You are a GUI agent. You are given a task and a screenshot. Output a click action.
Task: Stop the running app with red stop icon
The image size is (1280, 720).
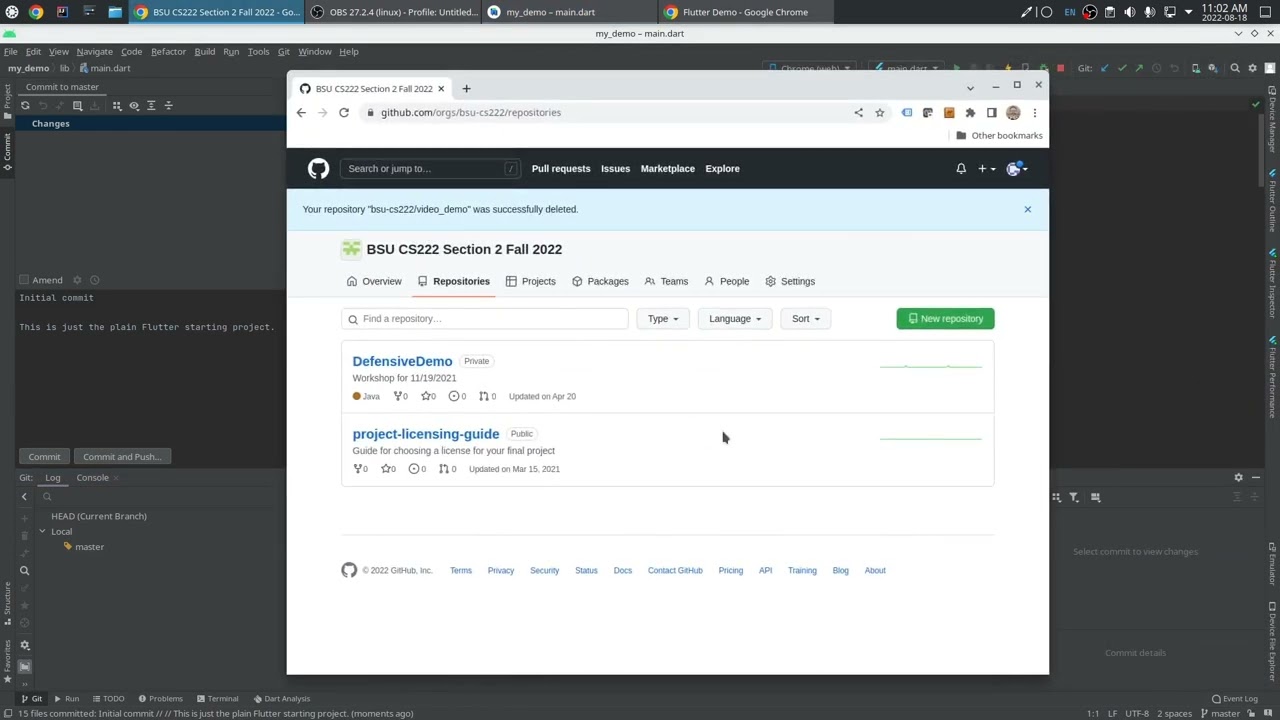[x=1060, y=68]
